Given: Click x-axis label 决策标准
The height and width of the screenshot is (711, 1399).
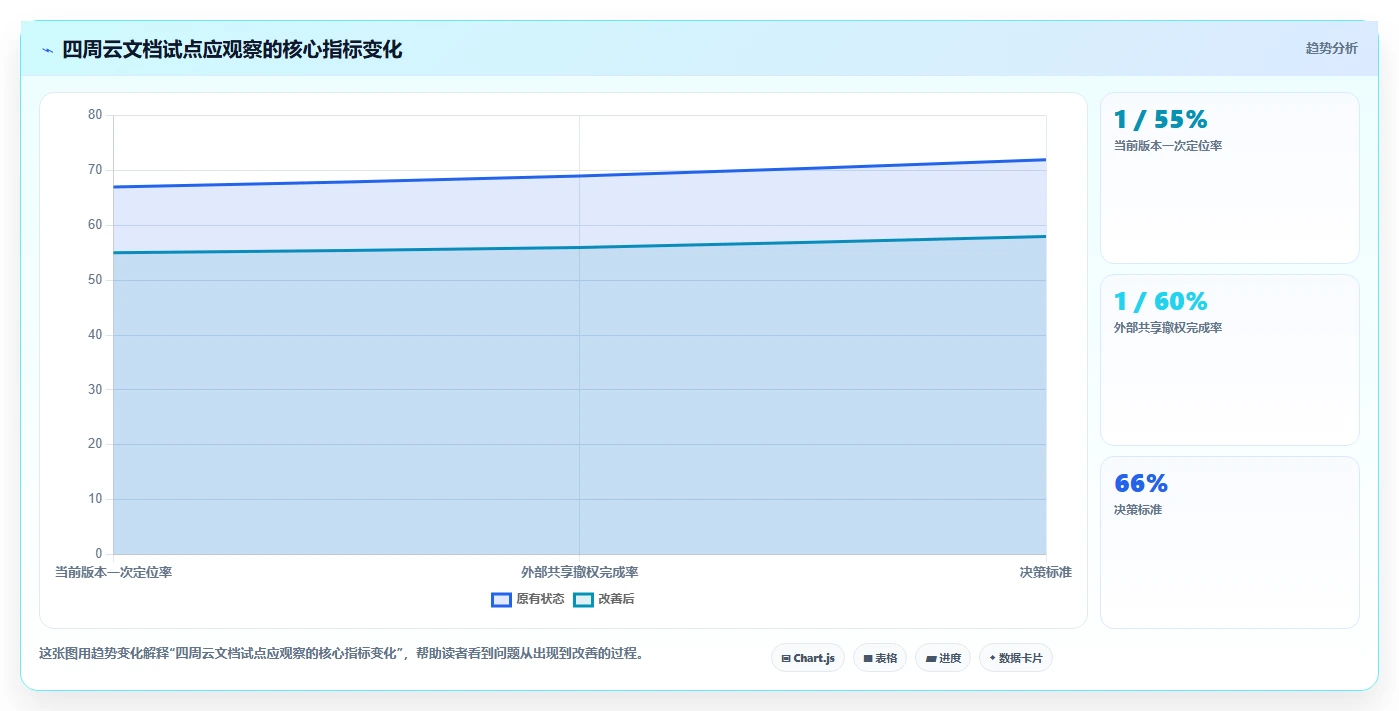Looking at the screenshot, I should [x=1046, y=572].
